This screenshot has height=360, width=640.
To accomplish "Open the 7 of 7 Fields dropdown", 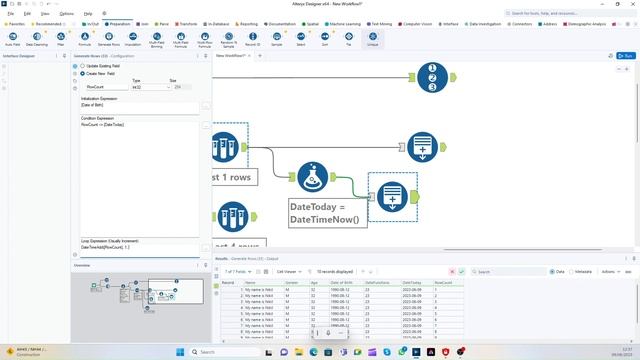I will [x=238, y=271].
